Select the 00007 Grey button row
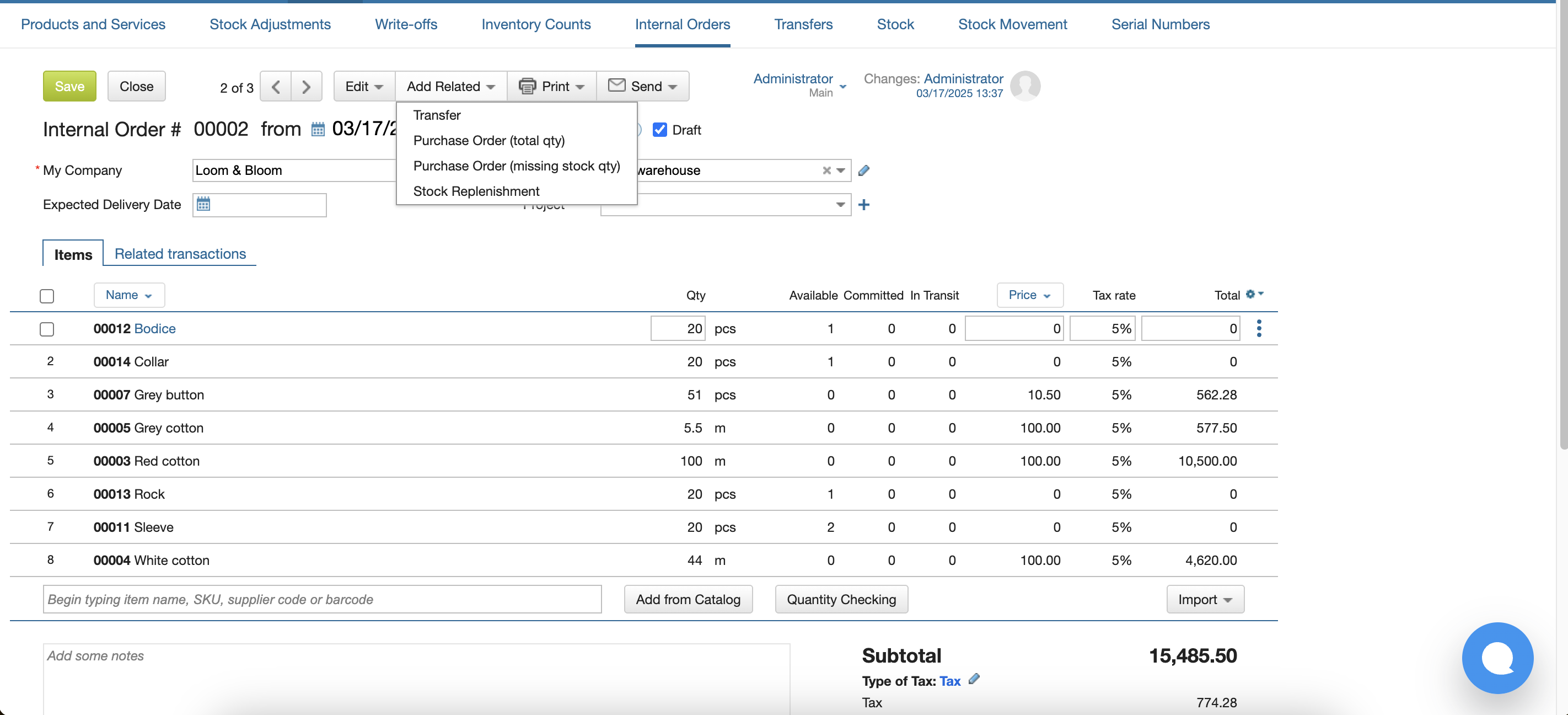The height and width of the screenshot is (715, 1568). pos(643,394)
